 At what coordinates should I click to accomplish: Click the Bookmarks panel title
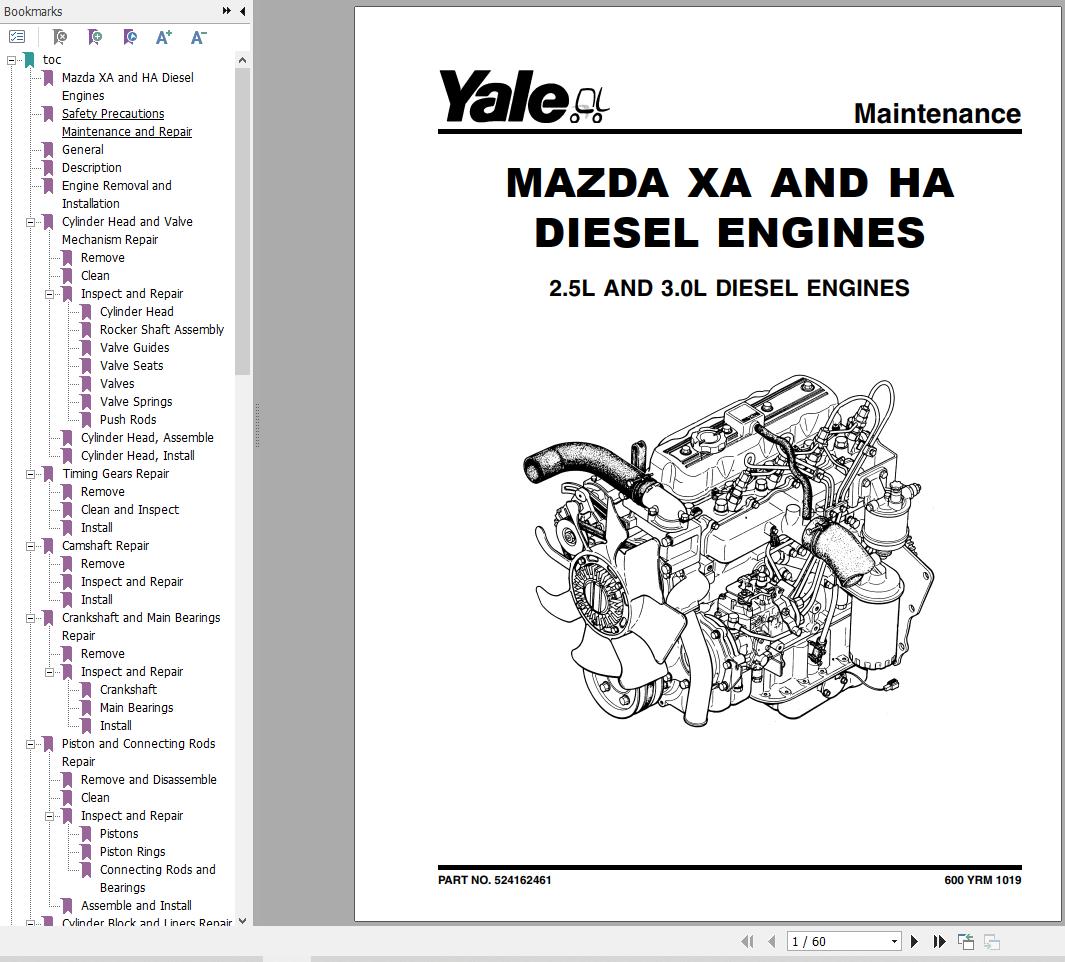click(33, 12)
